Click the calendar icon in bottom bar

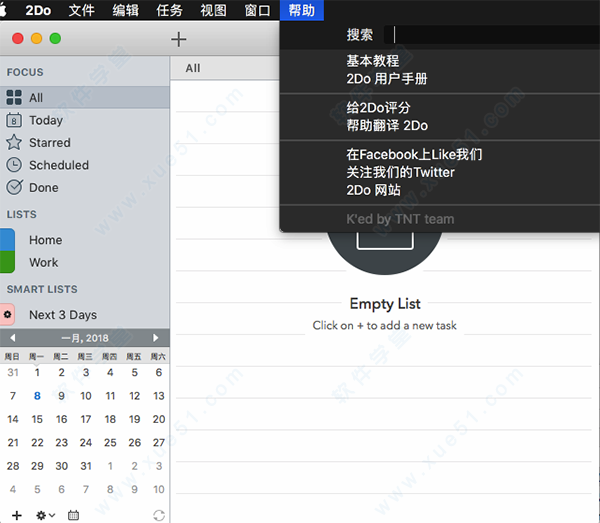click(x=73, y=515)
